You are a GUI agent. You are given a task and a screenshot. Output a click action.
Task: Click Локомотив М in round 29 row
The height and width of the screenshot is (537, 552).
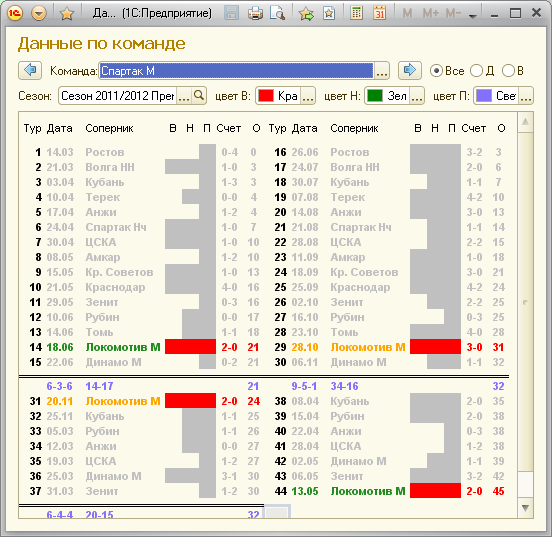point(368,347)
